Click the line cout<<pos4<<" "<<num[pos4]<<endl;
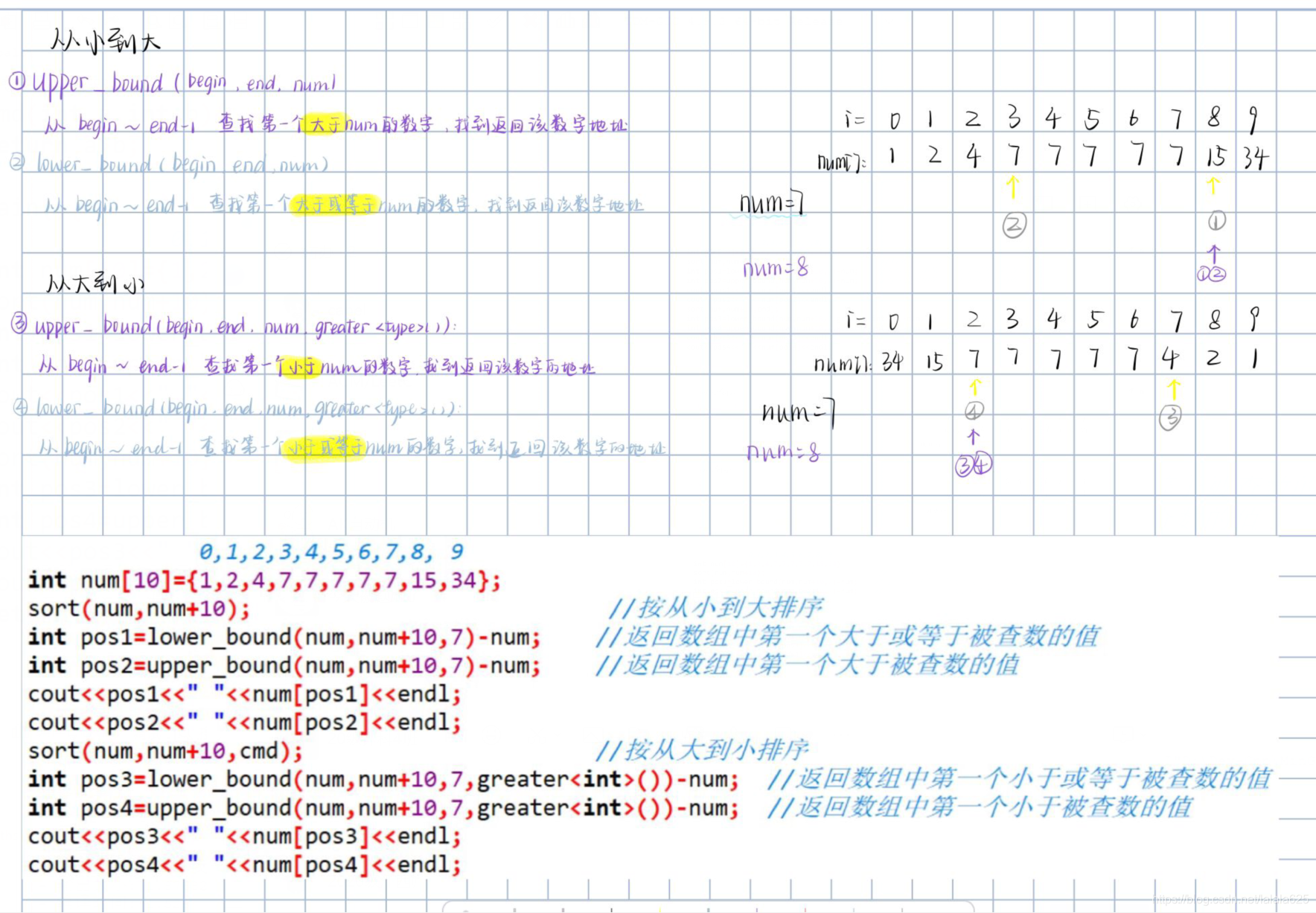The width and height of the screenshot is (1316, 913). tap(245, 865)
